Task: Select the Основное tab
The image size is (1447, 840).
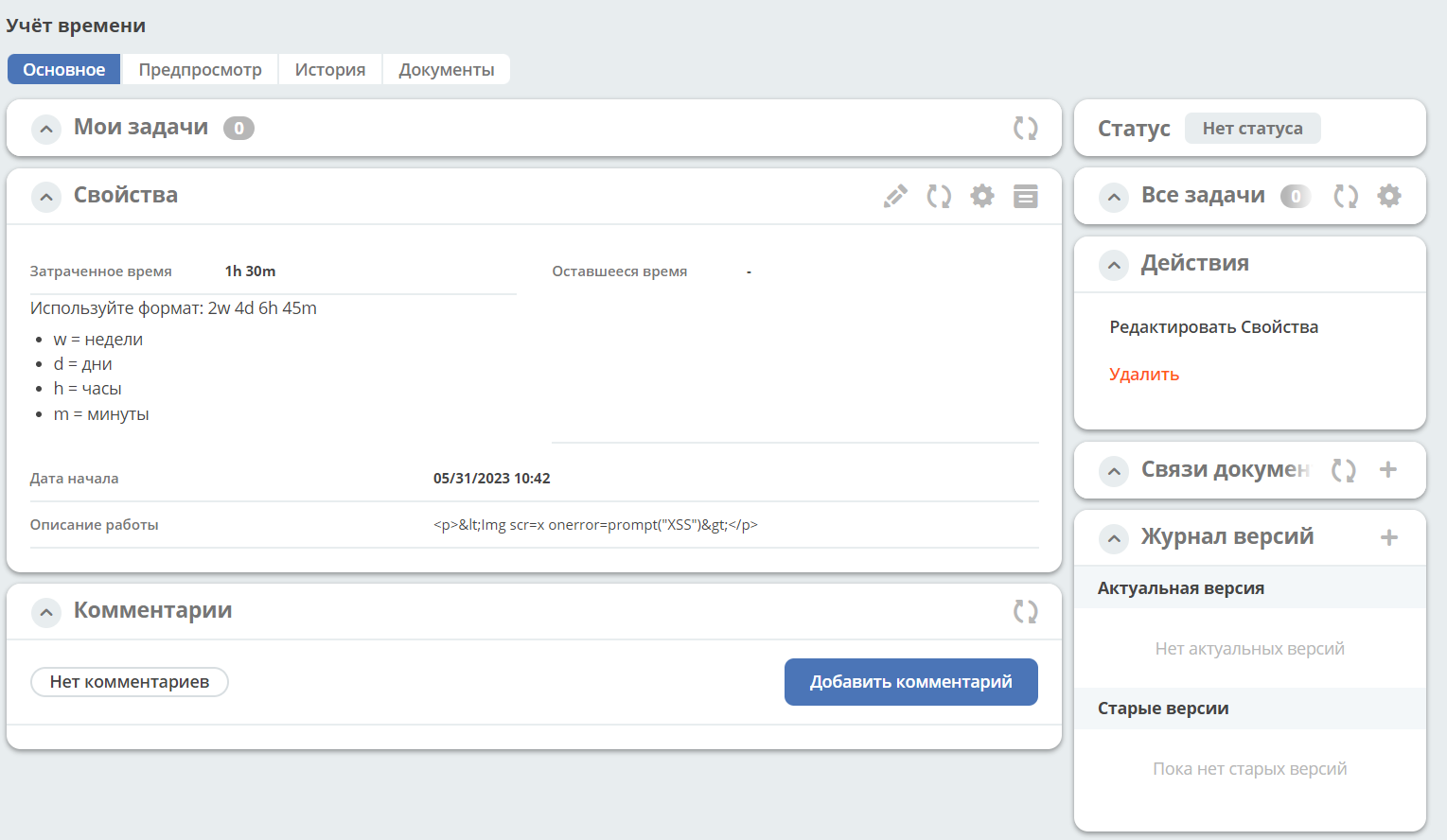Action: pos(64,69)
